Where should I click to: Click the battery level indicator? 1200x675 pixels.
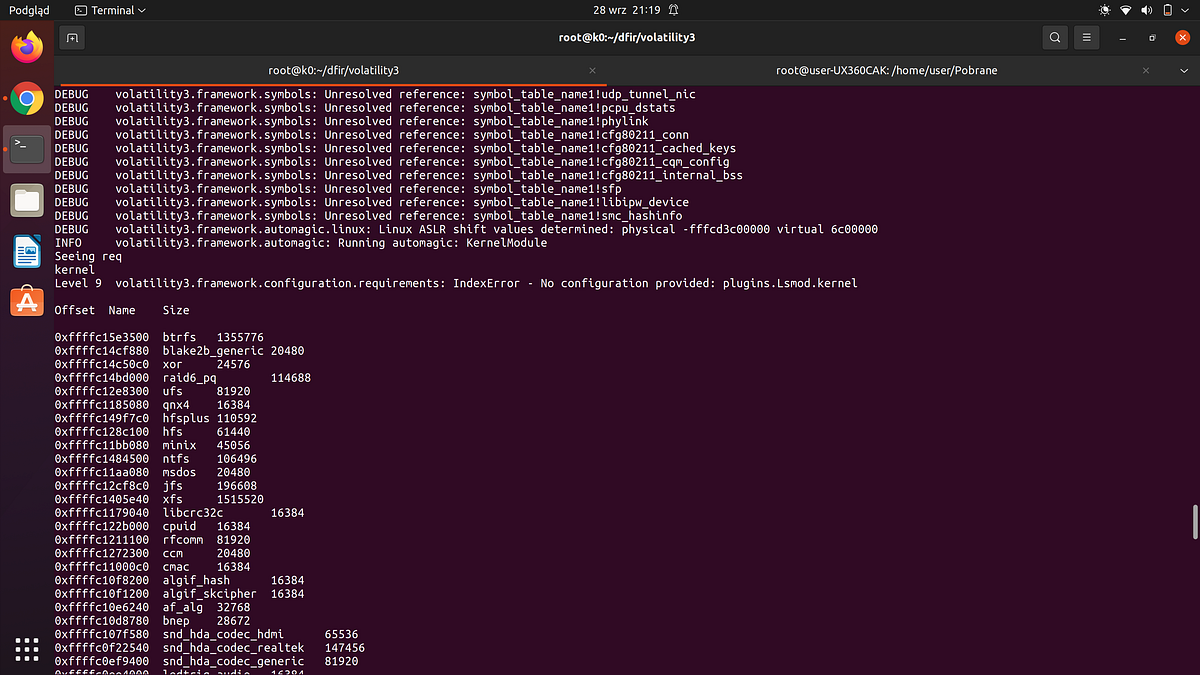[x=1167, y=10]
